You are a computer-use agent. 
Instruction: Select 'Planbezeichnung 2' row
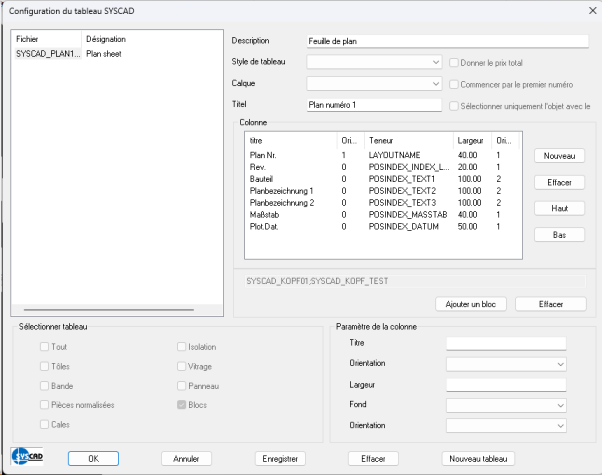click(x=382, y=203)
